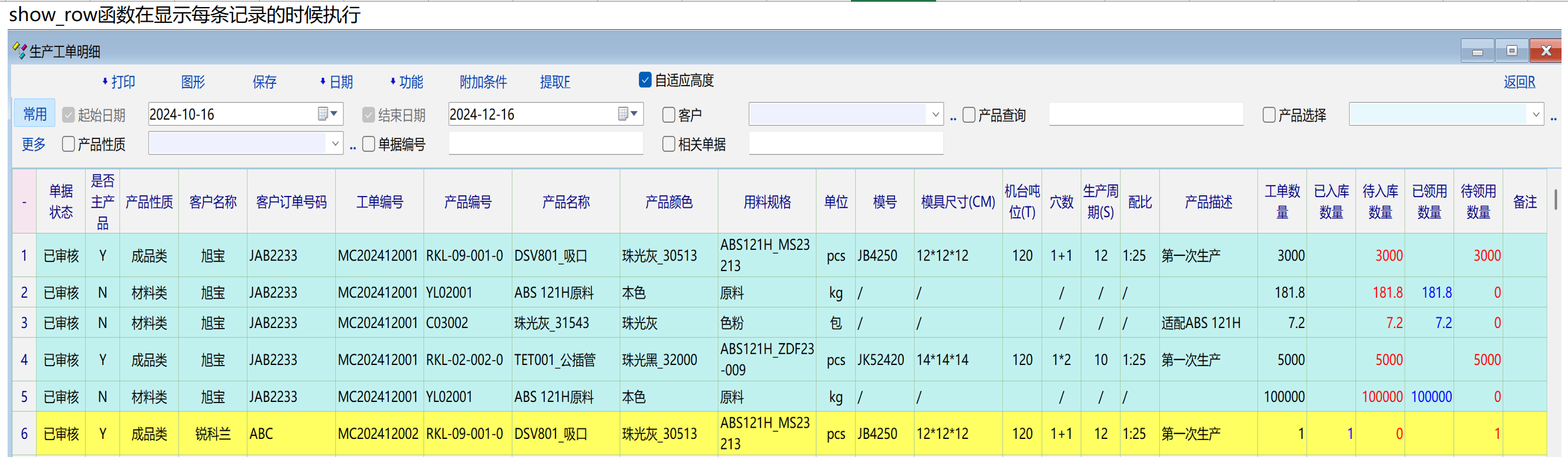Switch to the 常用 tab
Screen dimensions: 1568x460
(35, 114)
